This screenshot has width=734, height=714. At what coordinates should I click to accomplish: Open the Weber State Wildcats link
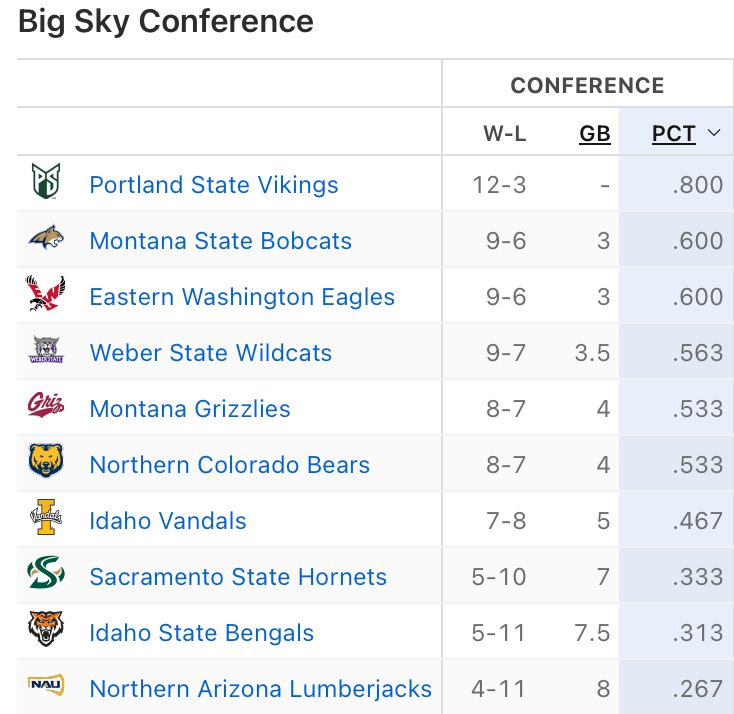pyautogui.click(x=211, y=353)
